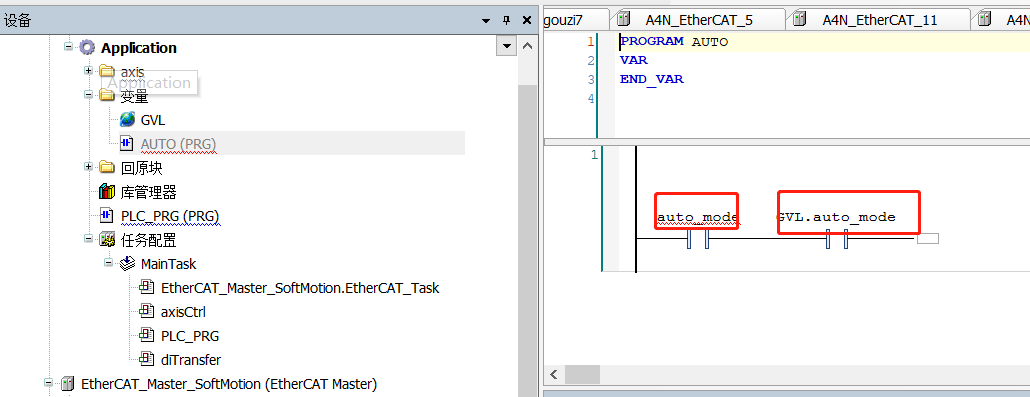Click network 1 number in ladder editor
The image size is (1030, 397).
tap(594, 156)
